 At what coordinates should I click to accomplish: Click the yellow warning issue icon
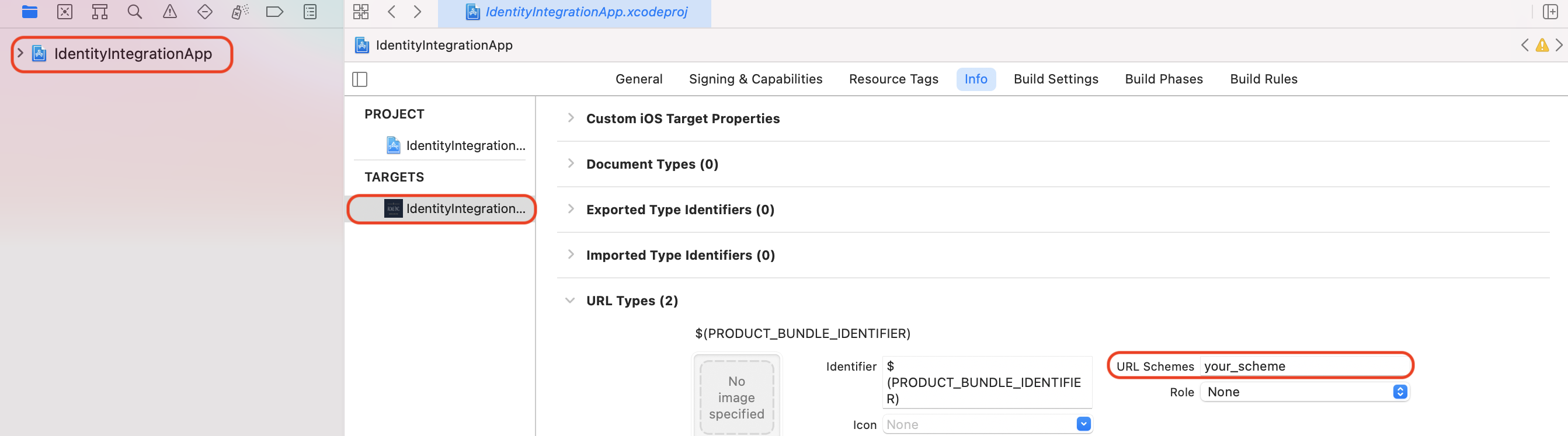(1542, 45)
